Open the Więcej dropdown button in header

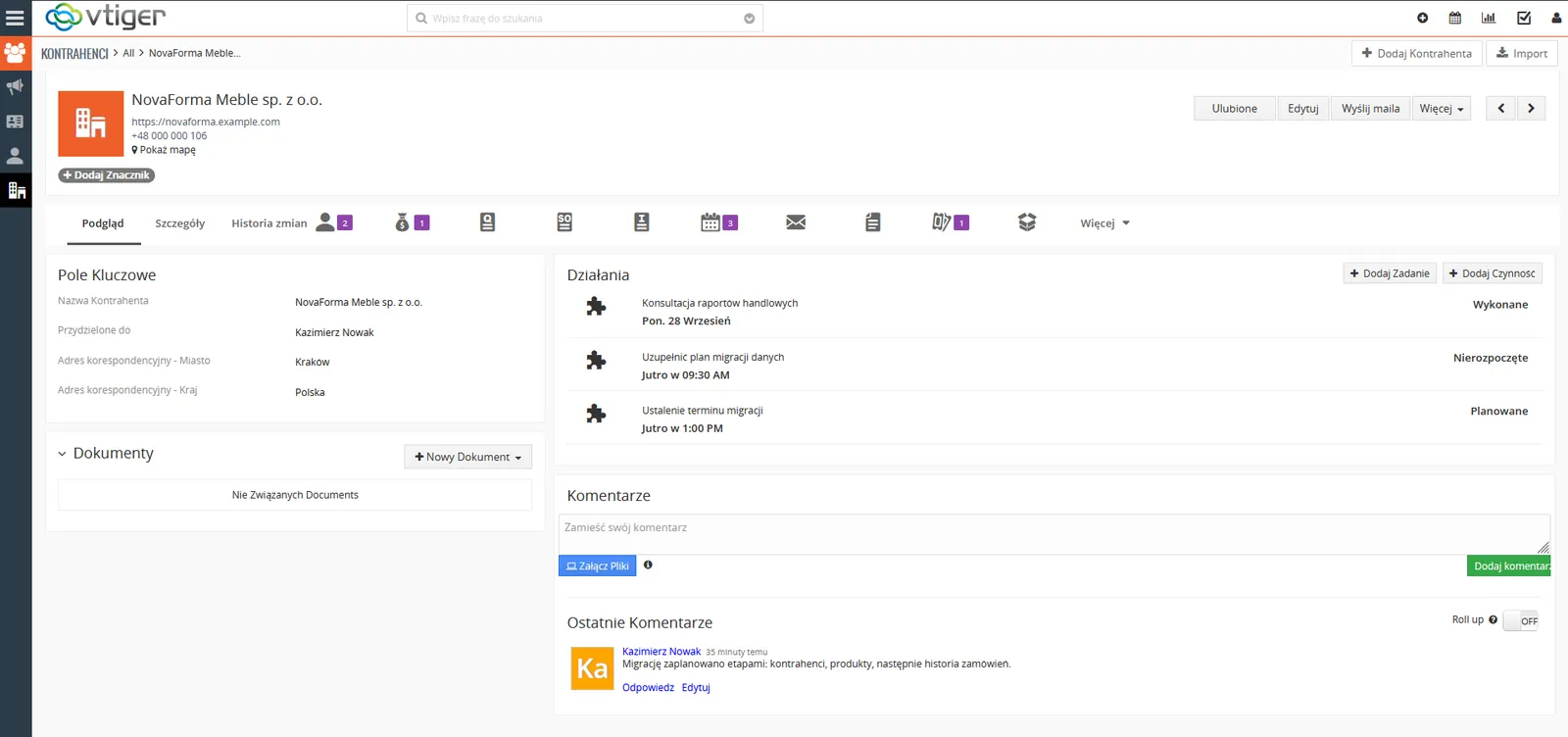click(1442, 108)
